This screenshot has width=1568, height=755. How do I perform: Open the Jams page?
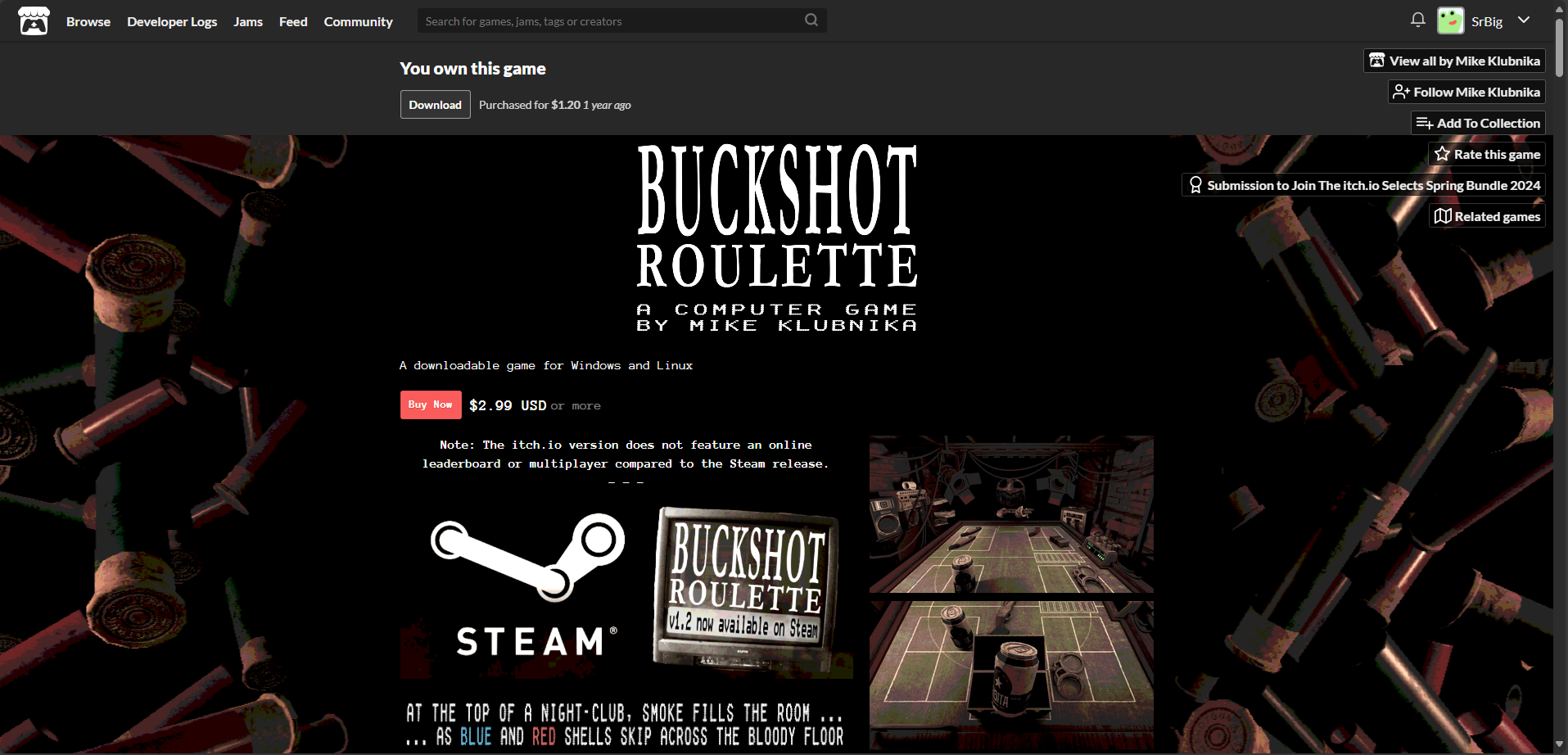pyautogui.click(x=248, y=21)
